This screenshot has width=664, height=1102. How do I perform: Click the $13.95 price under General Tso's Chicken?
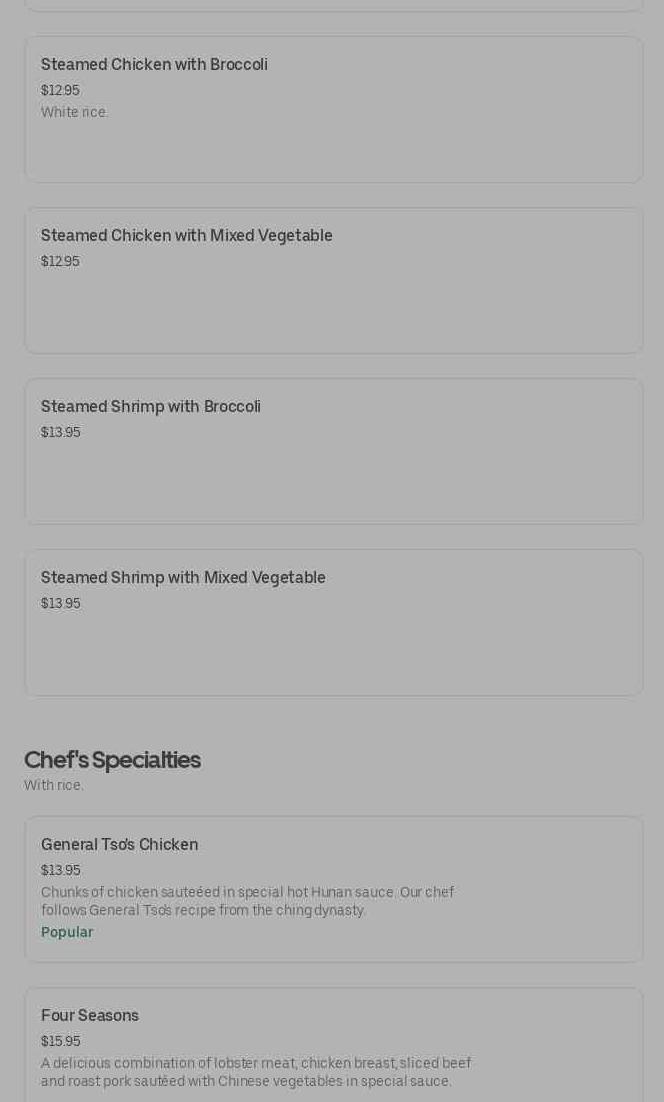click(60, 870)
